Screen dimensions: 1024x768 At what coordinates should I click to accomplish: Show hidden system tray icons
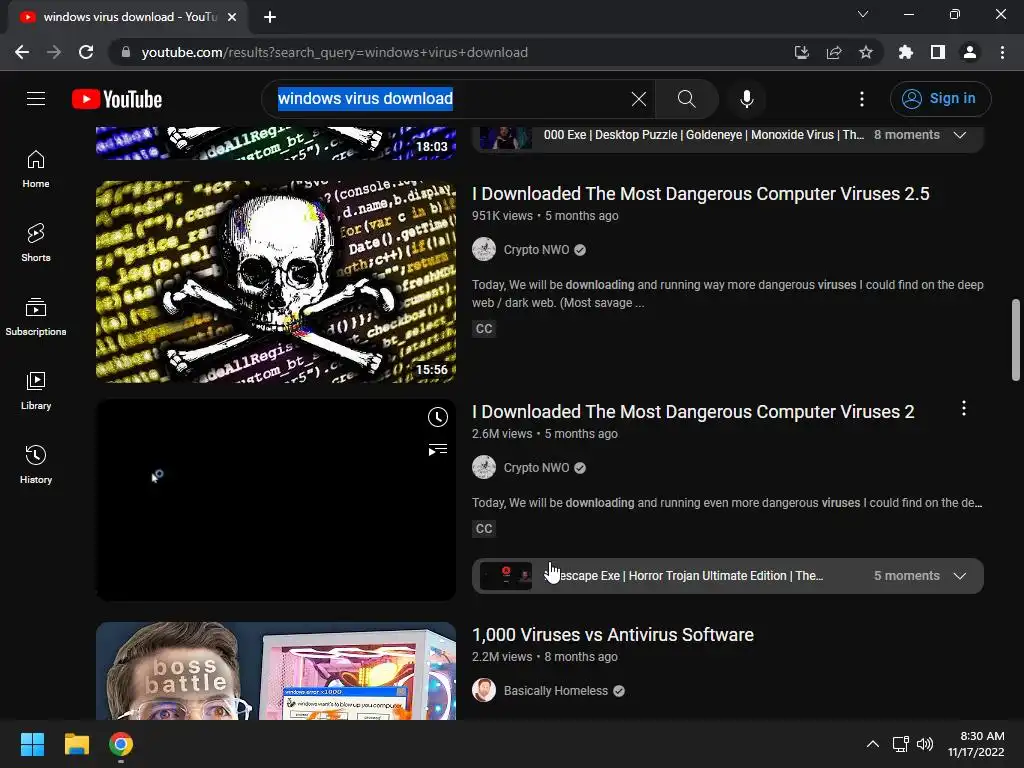coord(872,744)
